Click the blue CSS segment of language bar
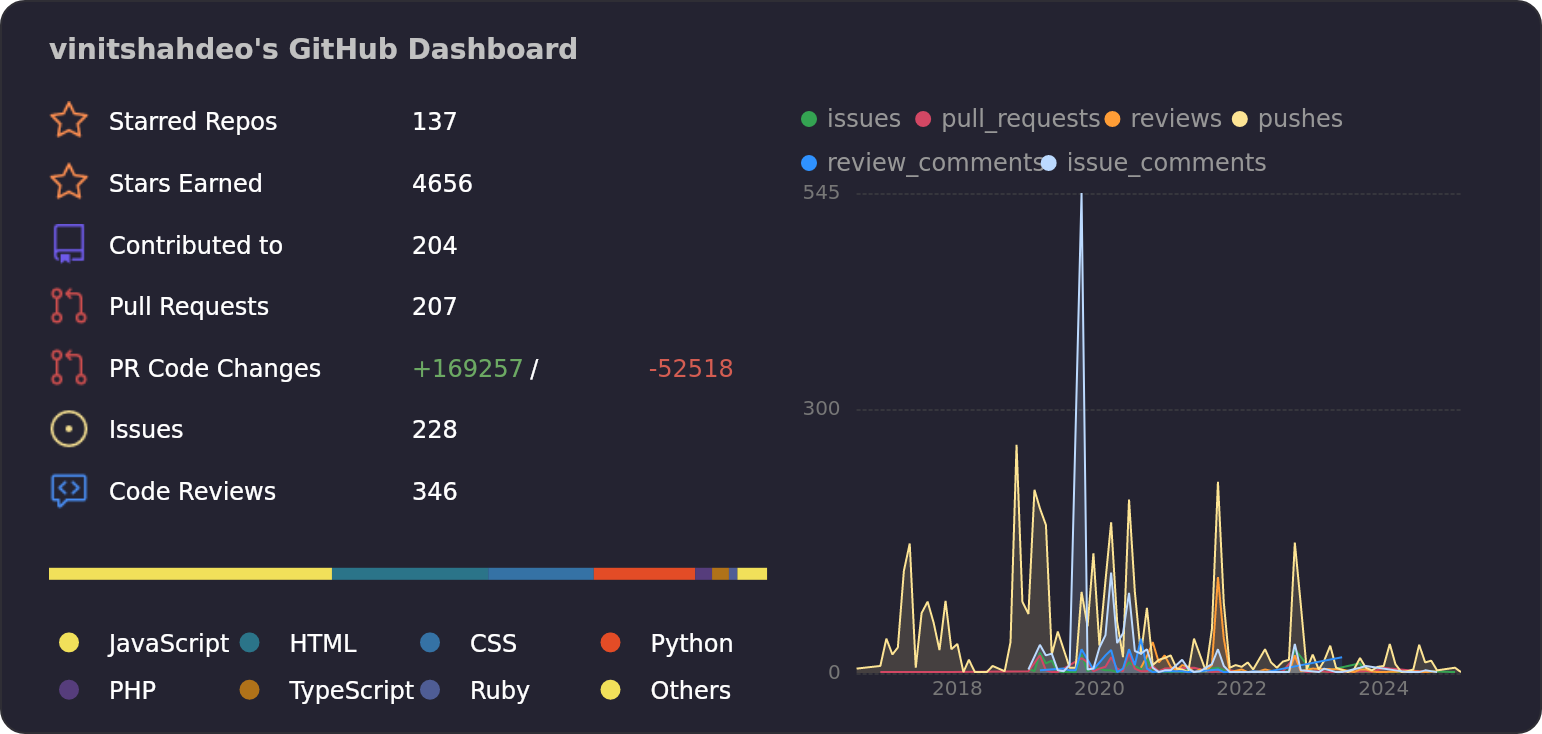The height and width of the screenshot is (734, 1542). pos(542,574)
